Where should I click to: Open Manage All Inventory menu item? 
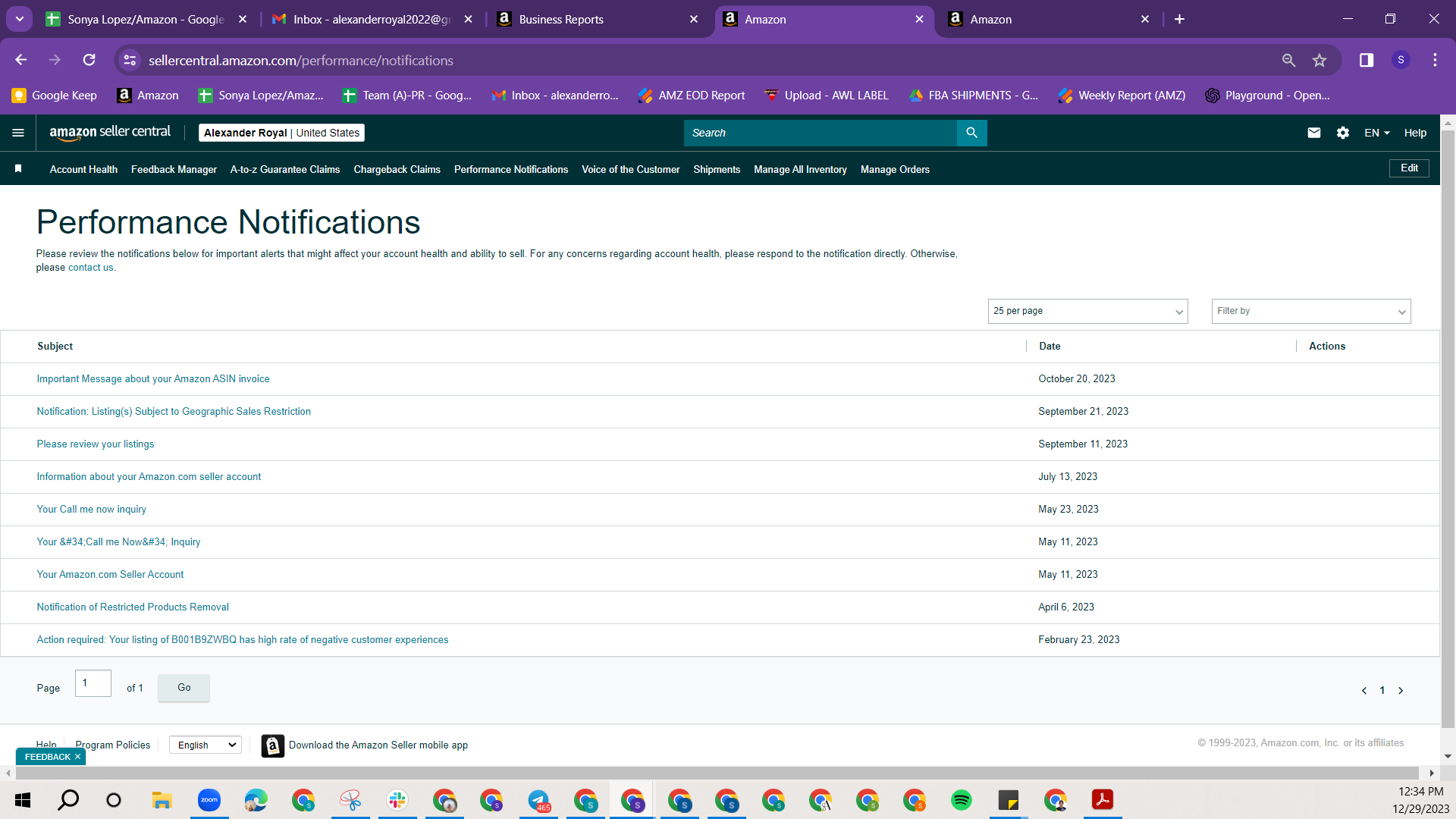tap(800, 169)
